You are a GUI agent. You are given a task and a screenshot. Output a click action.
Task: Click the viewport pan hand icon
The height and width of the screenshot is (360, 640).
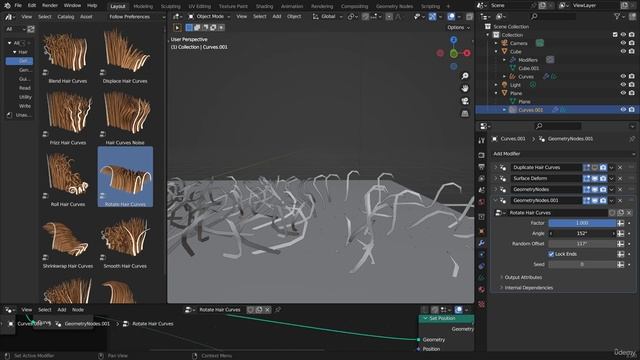point(465,88)
